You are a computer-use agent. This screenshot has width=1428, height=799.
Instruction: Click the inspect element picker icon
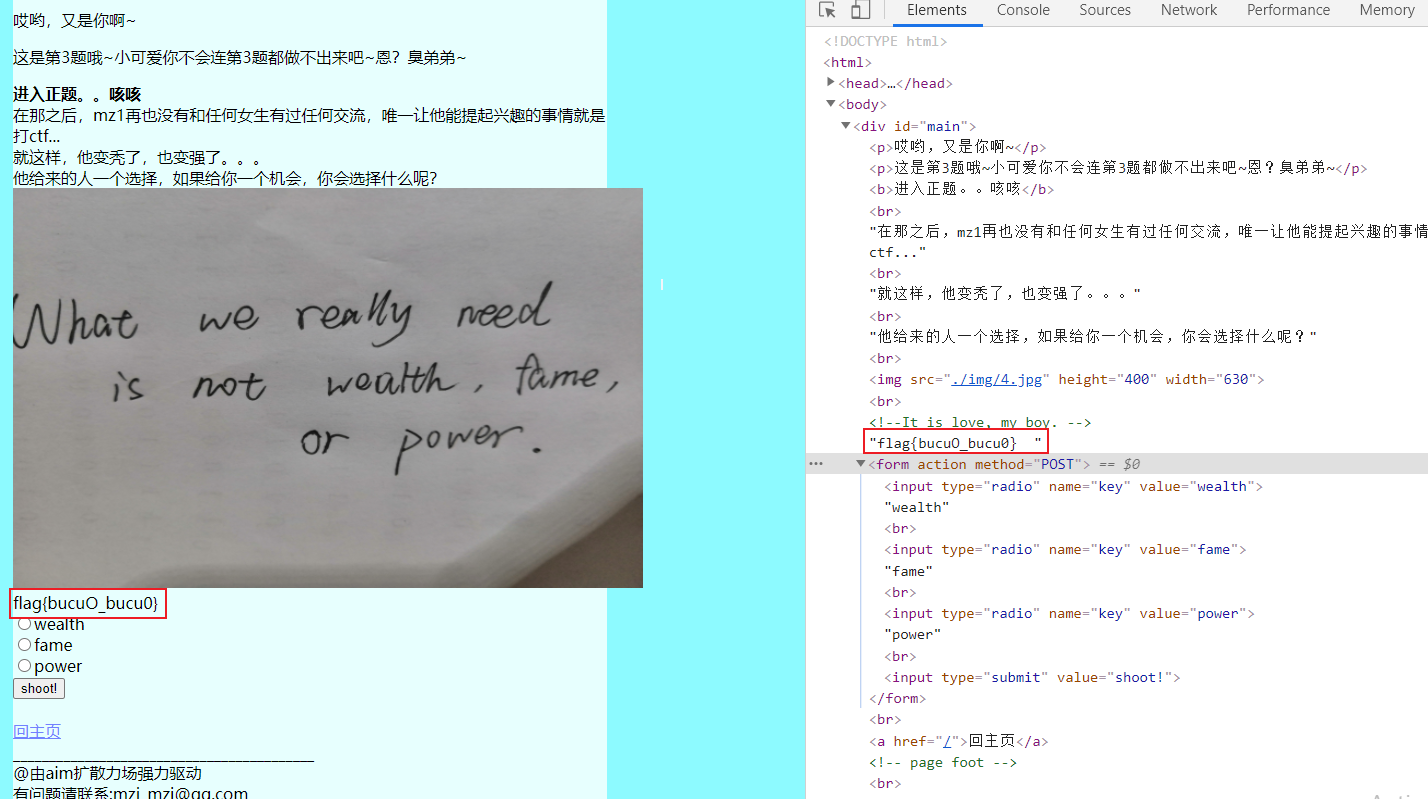pyautogui.click(x=827, y=10)
